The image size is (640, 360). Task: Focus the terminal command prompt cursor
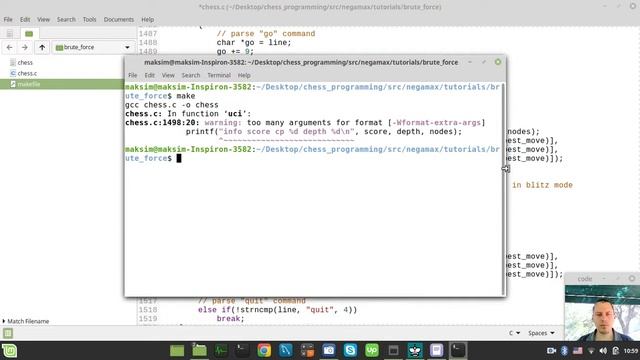179,158
